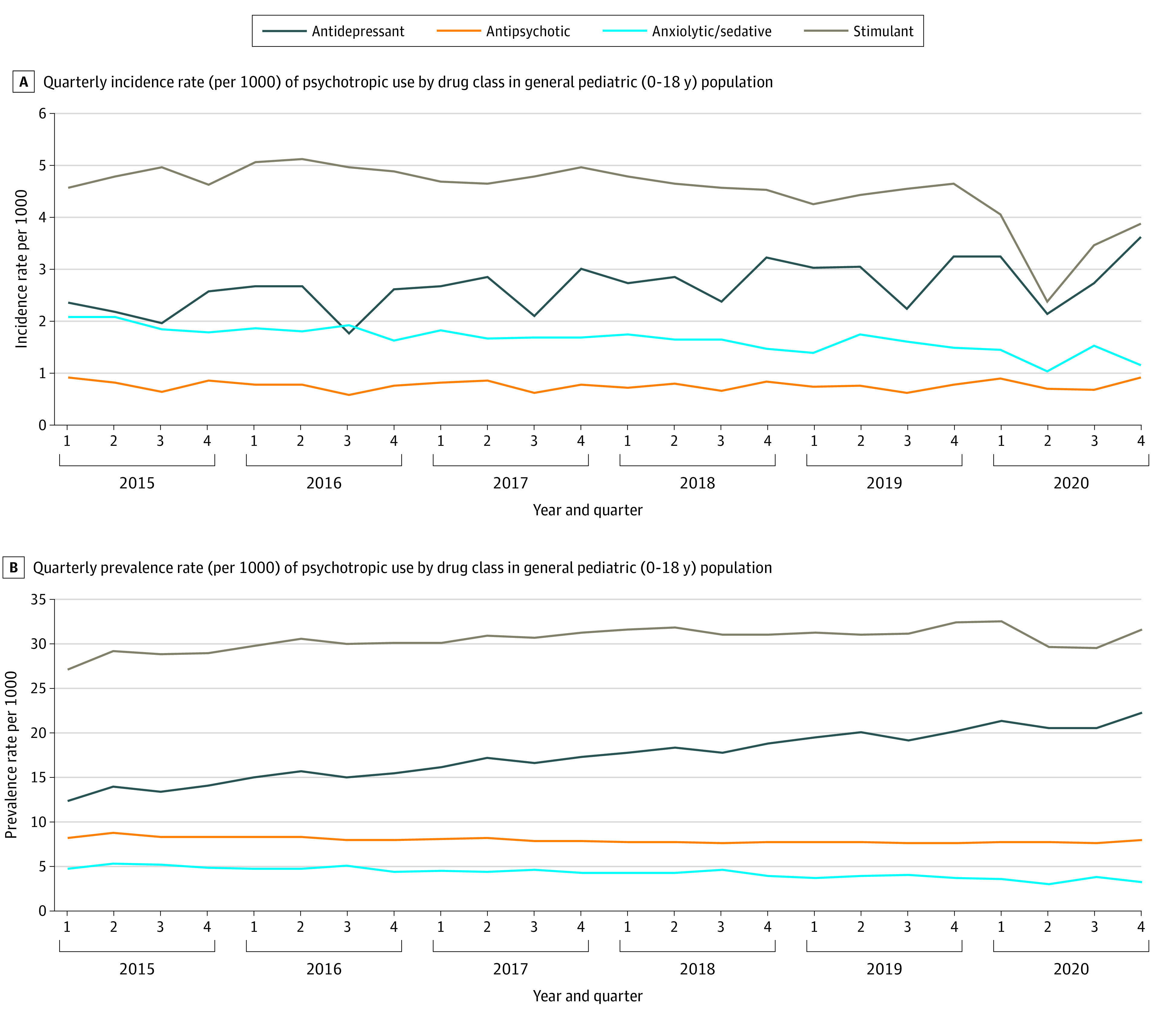The image size is (1176, 1017).
Task: Click the 2020 year label in panel B
Action: [1071, 969]
